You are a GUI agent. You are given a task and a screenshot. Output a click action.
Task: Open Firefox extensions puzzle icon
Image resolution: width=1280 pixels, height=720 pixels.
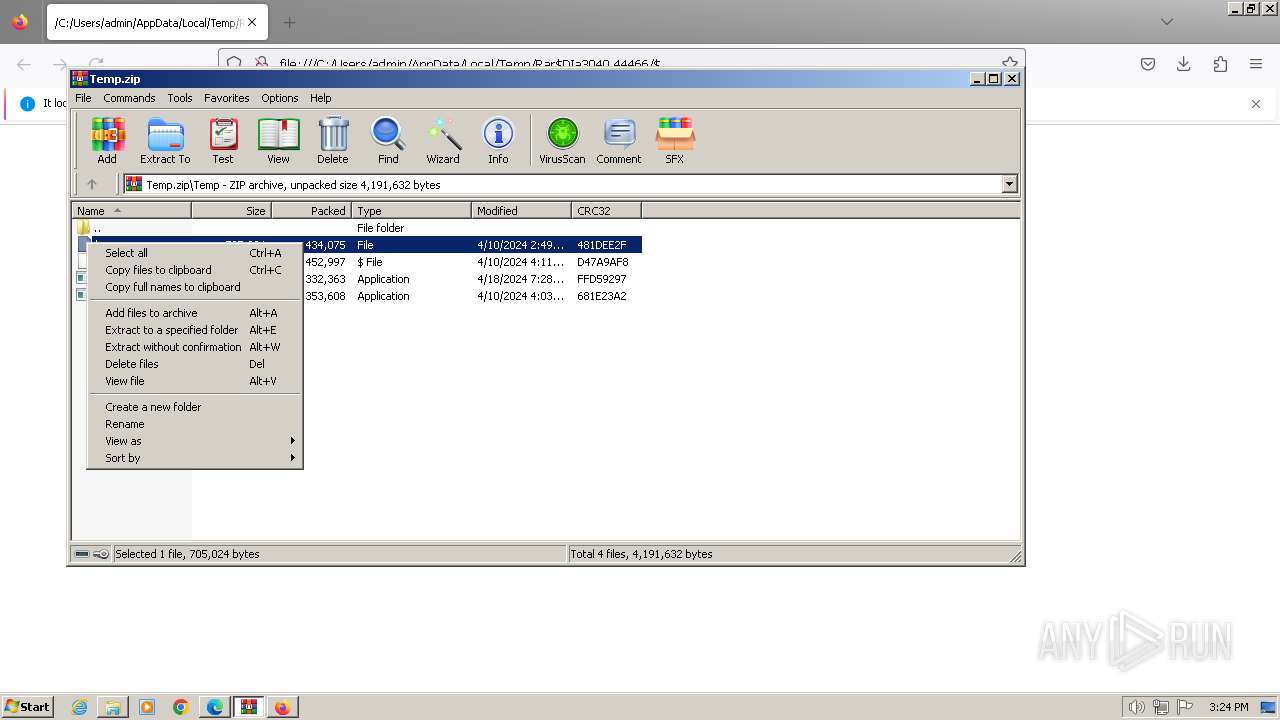[1220, 64]
